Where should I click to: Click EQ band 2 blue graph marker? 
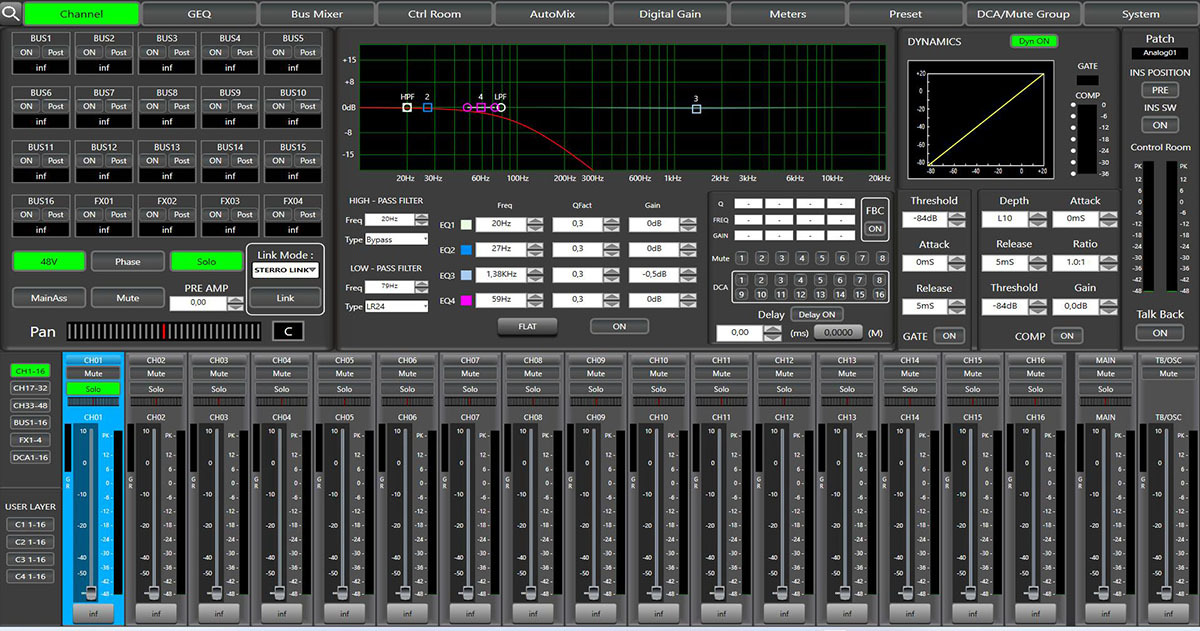427,107
